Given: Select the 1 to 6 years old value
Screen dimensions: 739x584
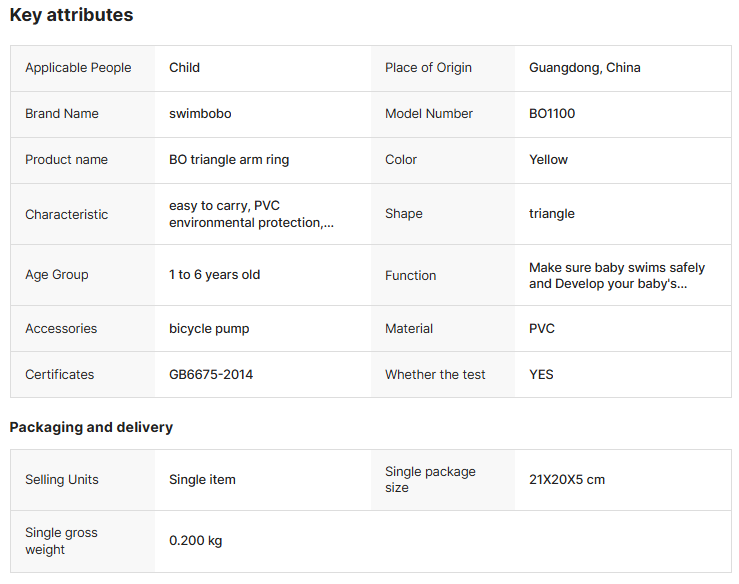Looking at the screenshot, I should pos(214,275).
